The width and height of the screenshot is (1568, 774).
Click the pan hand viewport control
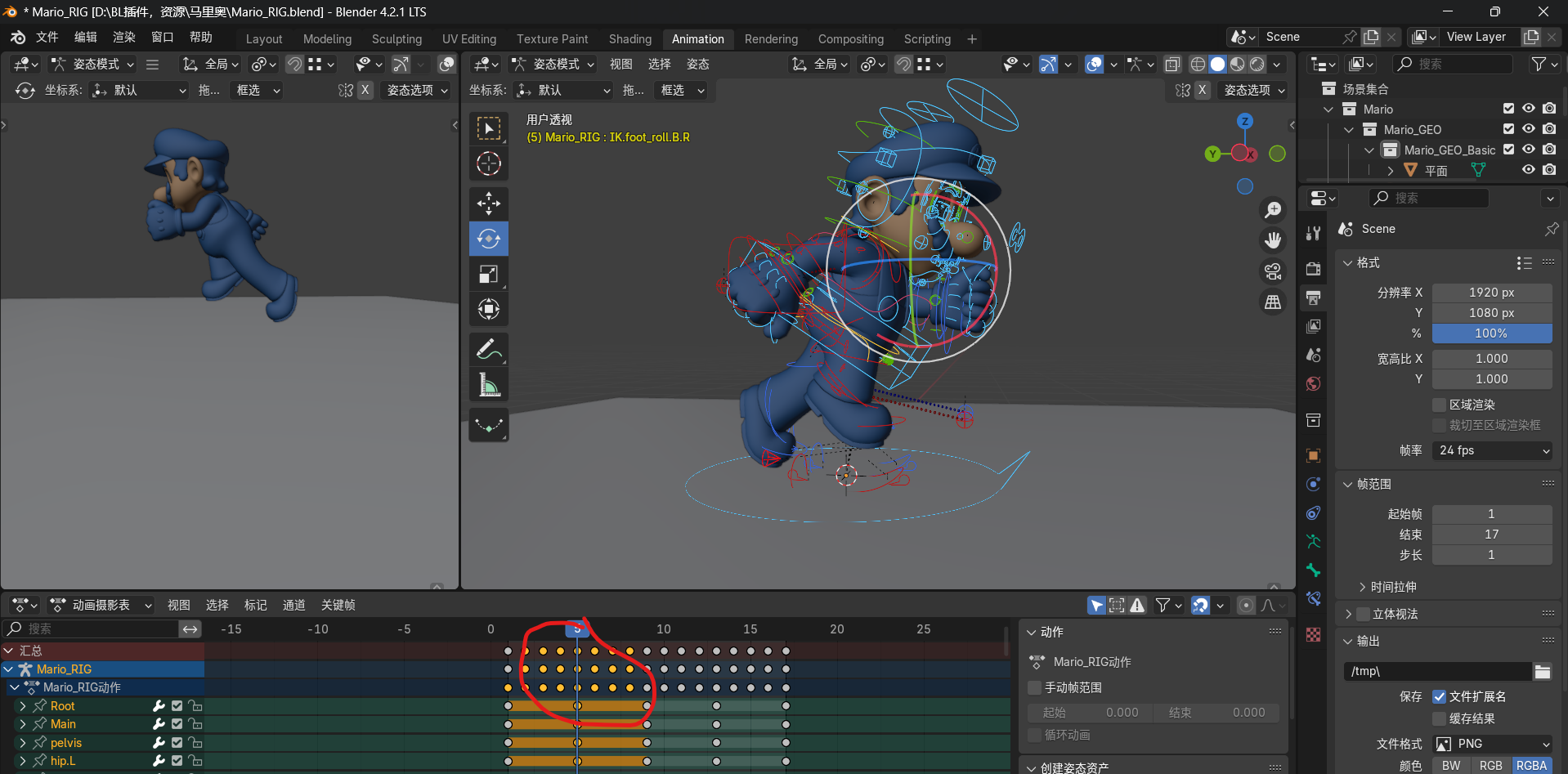(x=1273, y=240)
